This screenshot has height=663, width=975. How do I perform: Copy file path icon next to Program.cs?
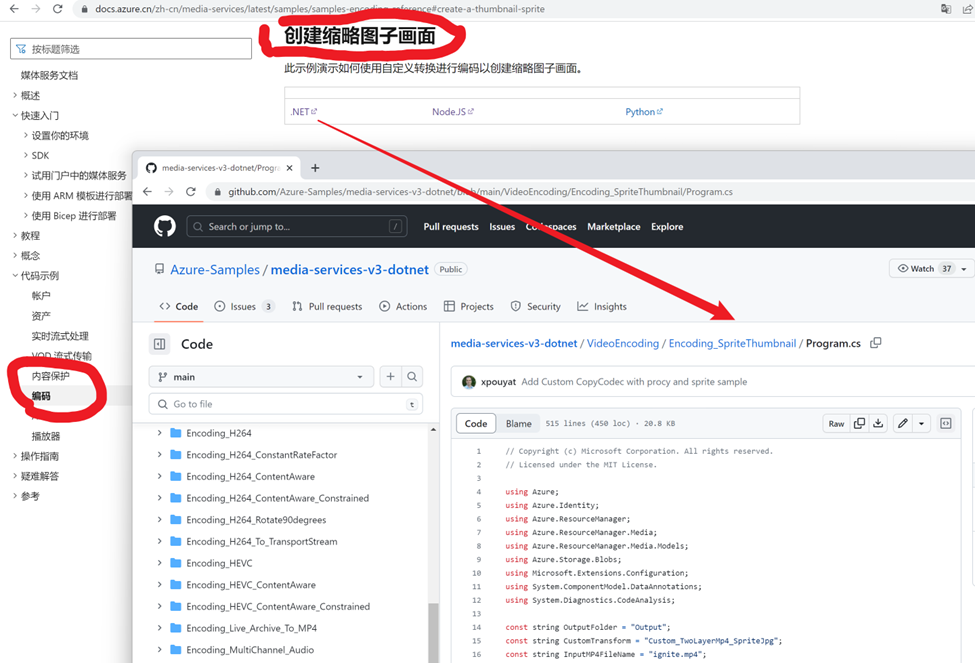[876, 343]
